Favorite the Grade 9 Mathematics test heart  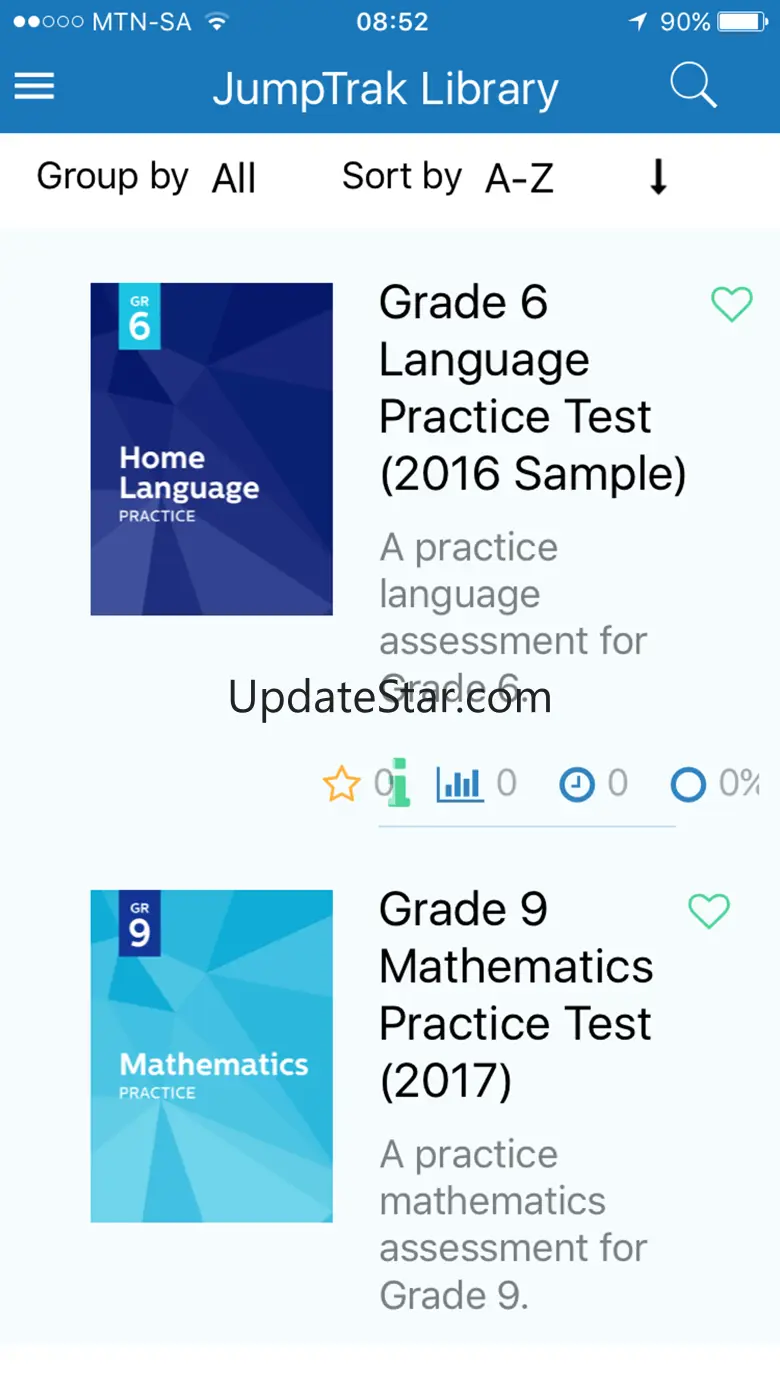pyautogui.click(x=709, y=911)
